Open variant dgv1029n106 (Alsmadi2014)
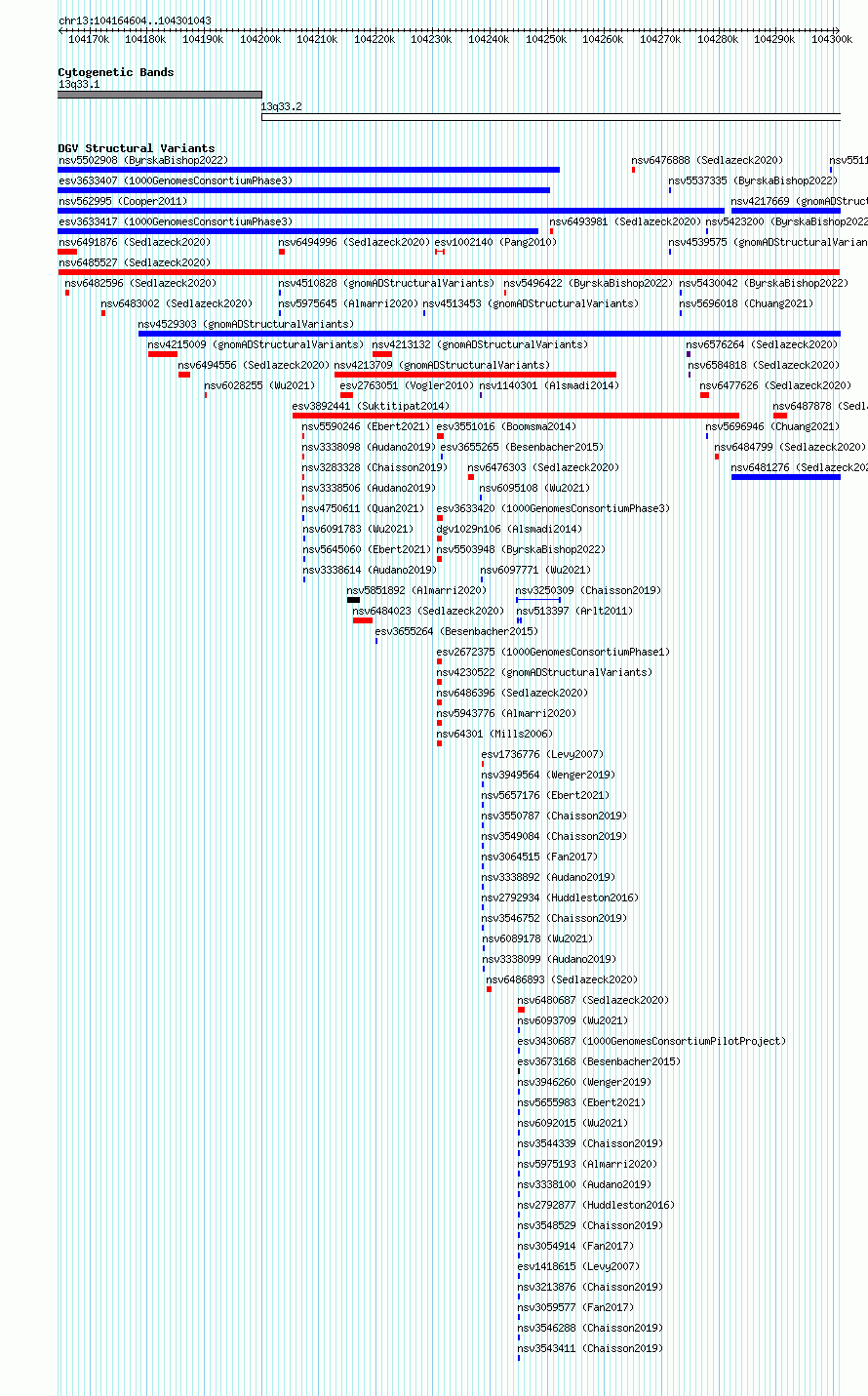 (x=439, y=538)
